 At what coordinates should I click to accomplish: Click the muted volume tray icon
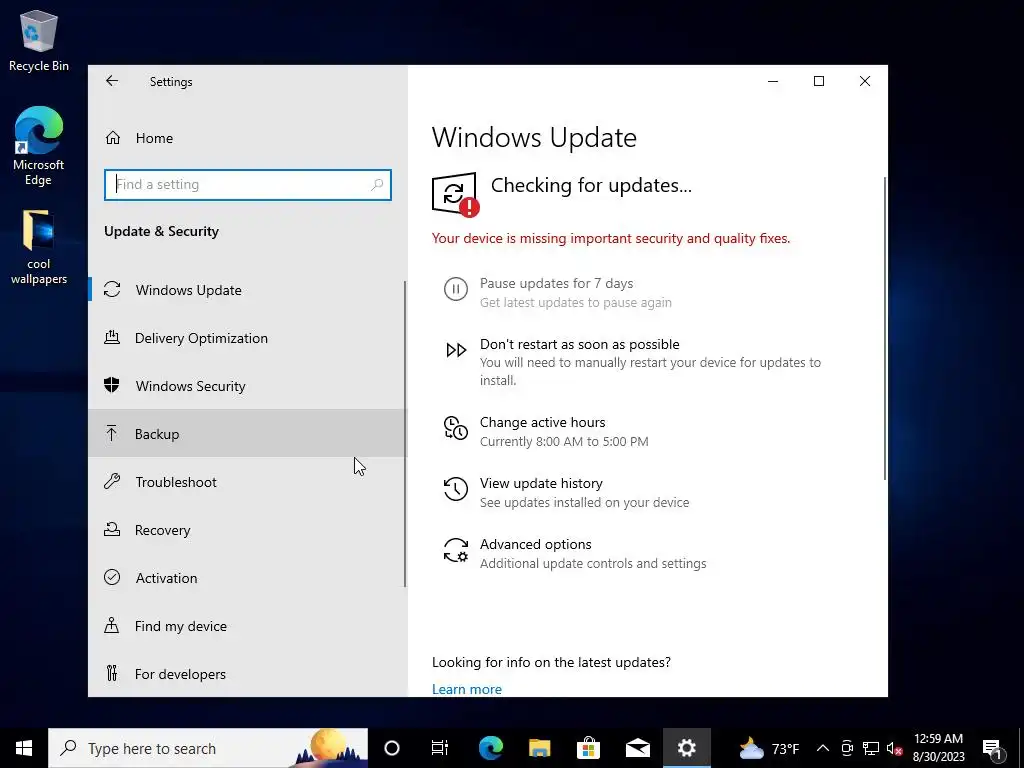[x=895, y=749]
